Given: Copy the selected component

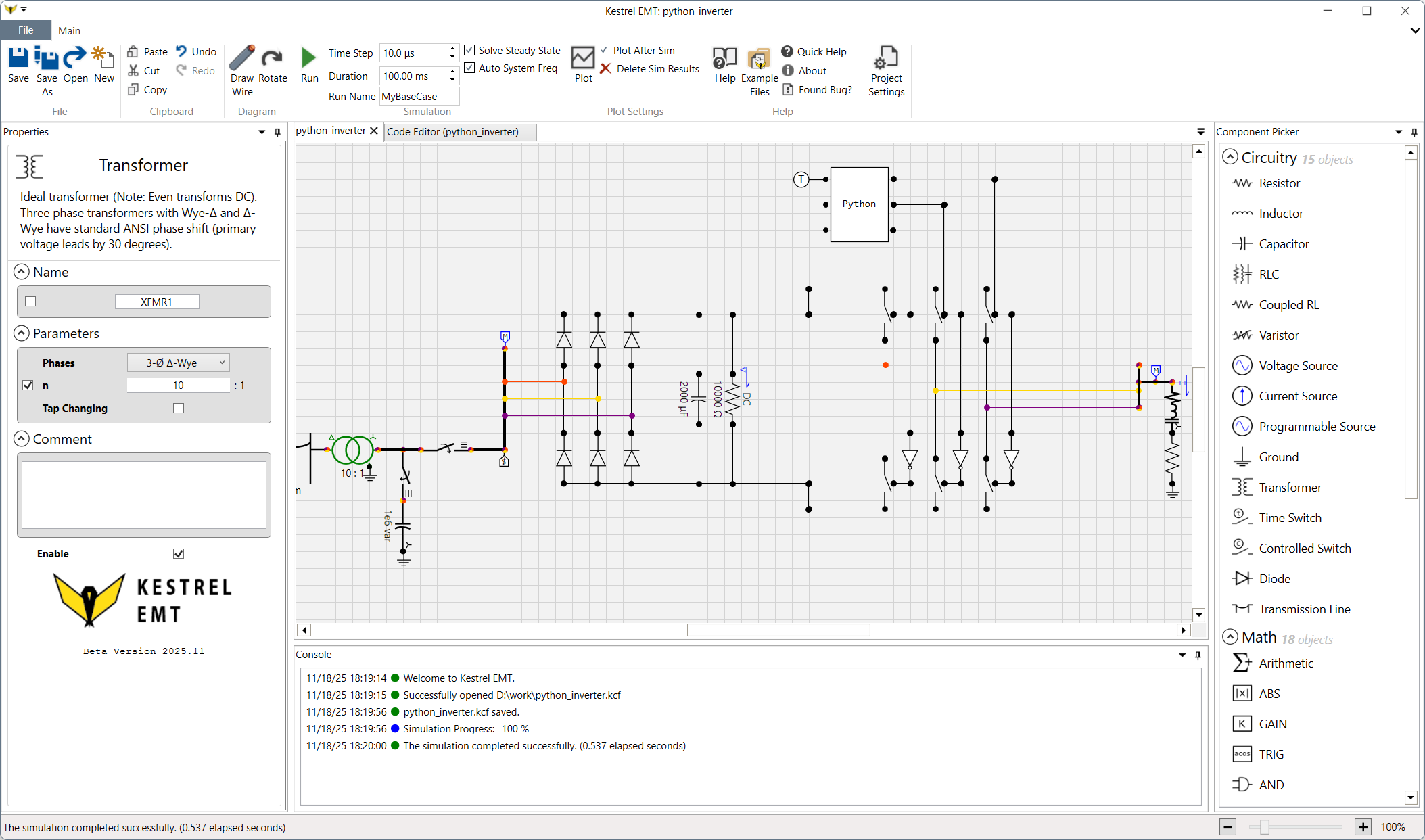Looking at the screenshot, I should 147,90.
